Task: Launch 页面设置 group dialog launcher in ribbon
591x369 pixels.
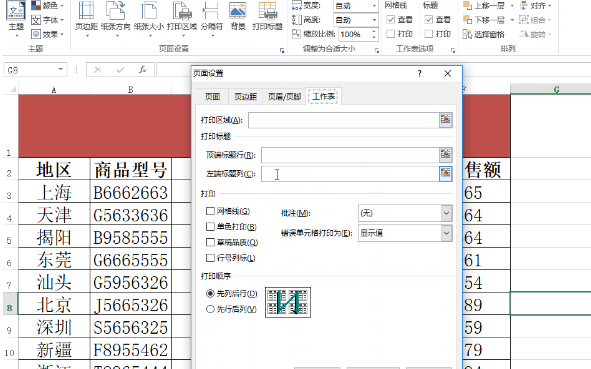Action: click(282, 50)
